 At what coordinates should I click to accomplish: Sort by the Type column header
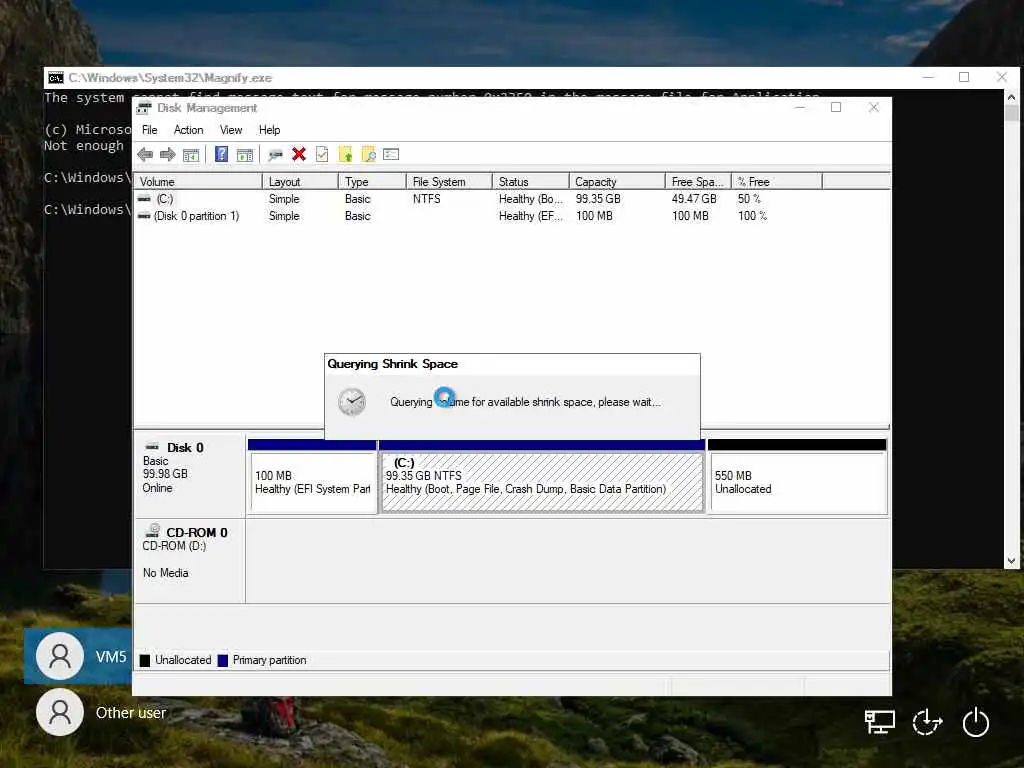(372, 182)
